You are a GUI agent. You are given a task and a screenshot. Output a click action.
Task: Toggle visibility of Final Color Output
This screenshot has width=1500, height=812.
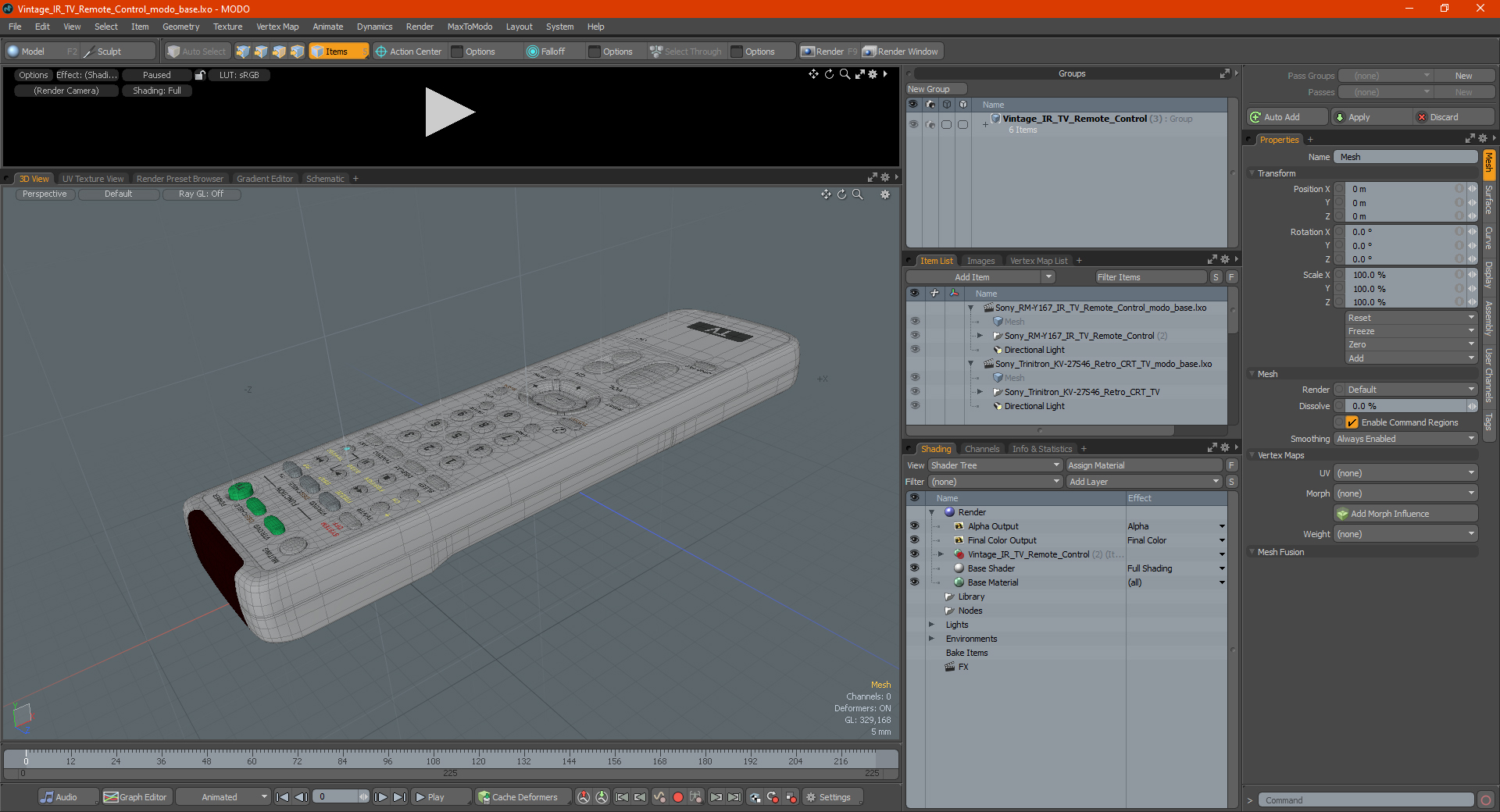pos(914,540)
